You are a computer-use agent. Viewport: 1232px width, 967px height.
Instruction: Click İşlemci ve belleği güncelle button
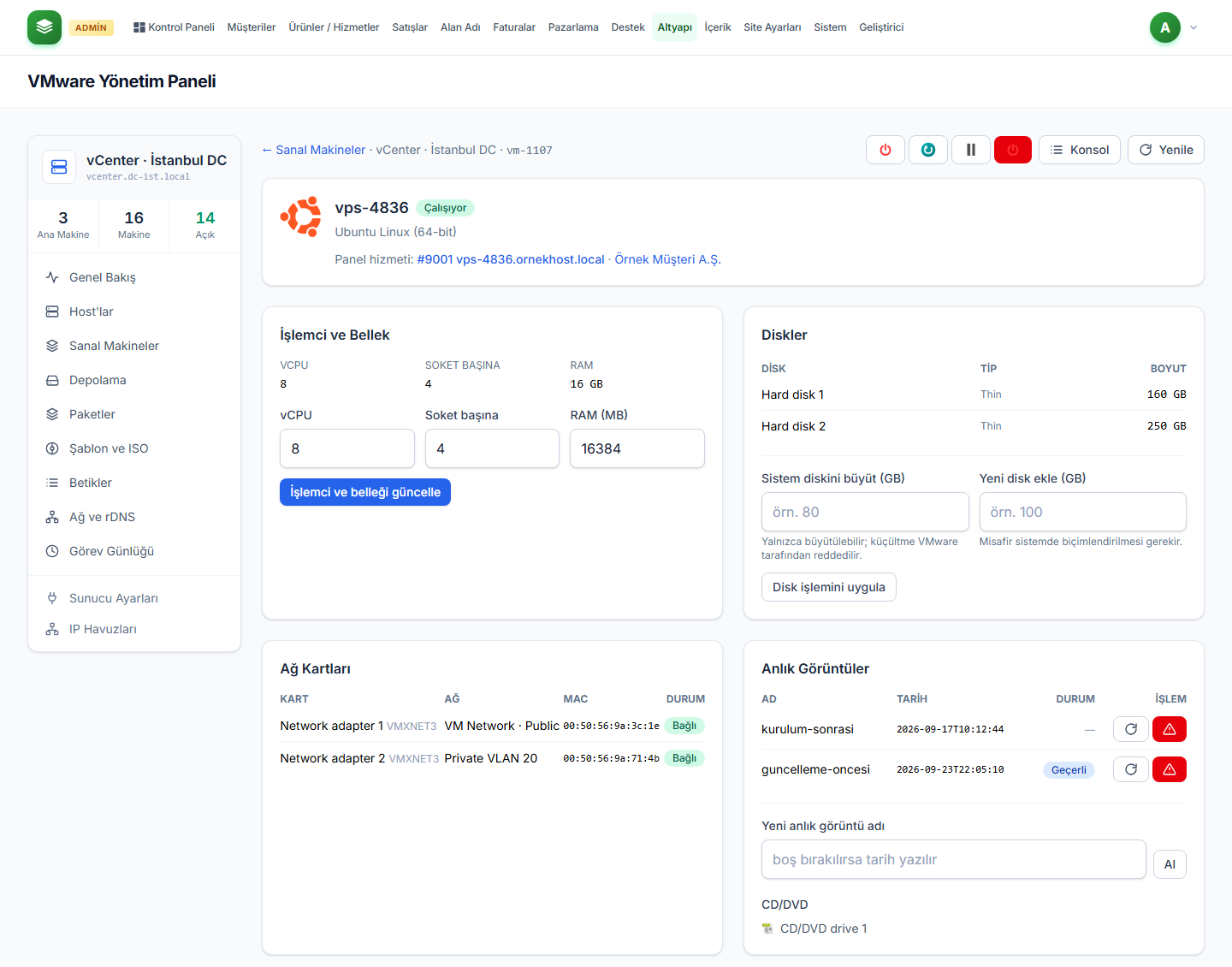365,492
